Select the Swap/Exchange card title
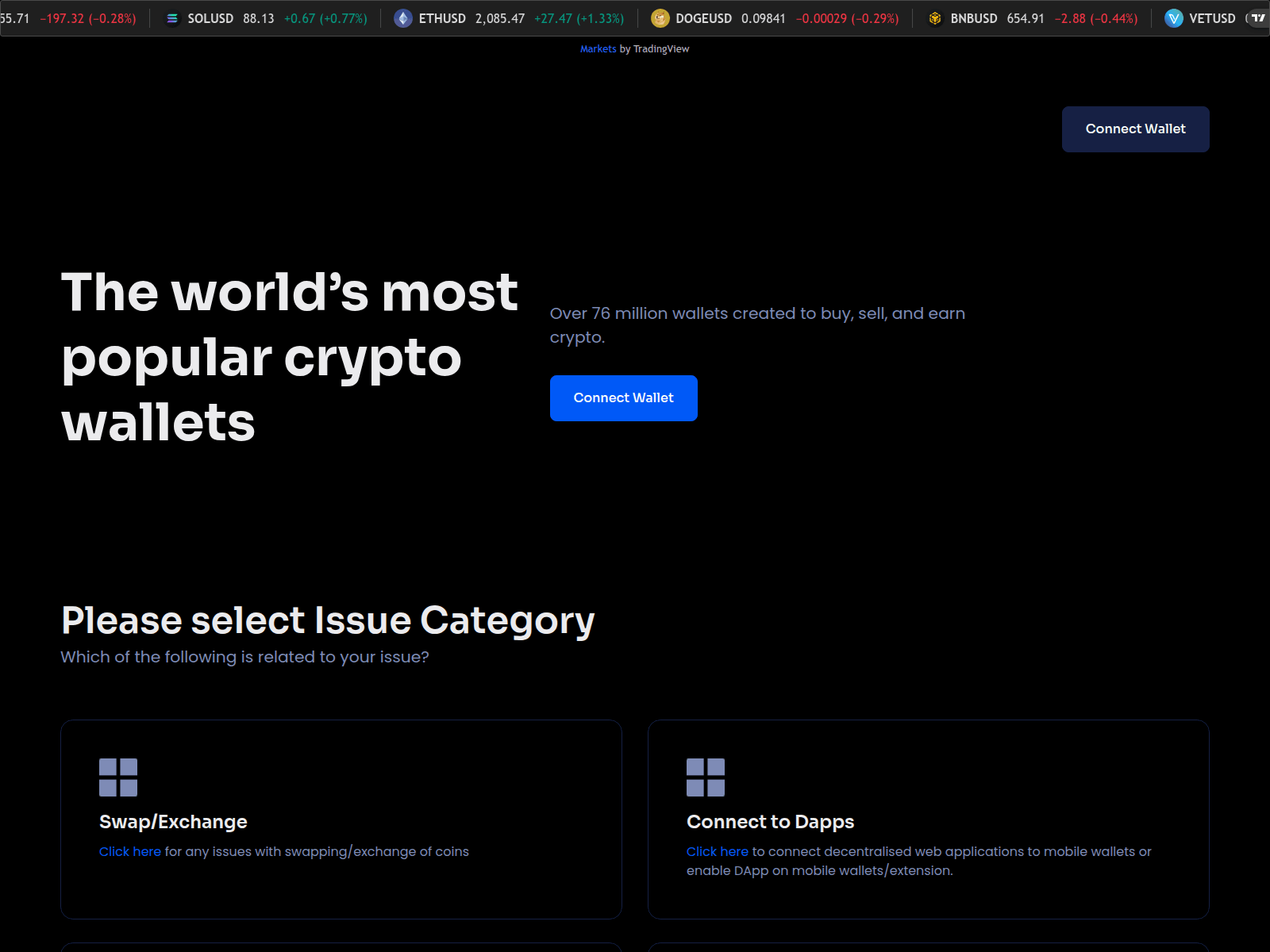Screen dimensions: 1270x952 [x=173, y=822]
